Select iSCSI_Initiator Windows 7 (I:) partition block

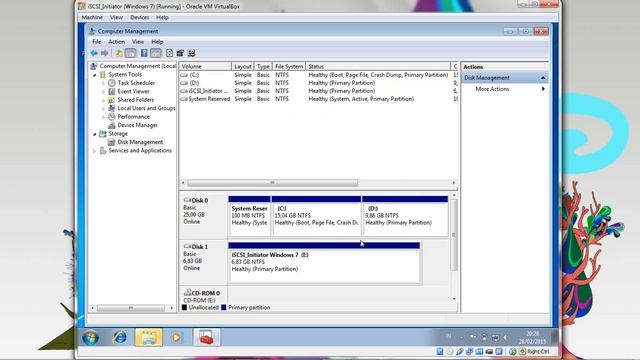(324, 262)
